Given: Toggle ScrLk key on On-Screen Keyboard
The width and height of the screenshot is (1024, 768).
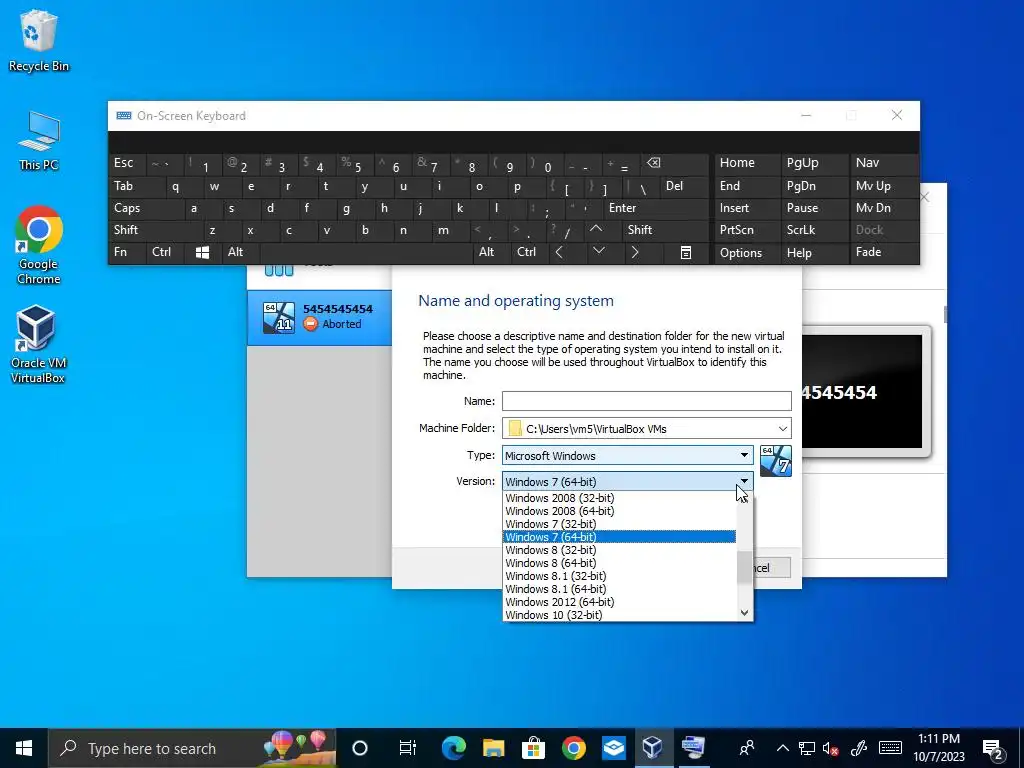Looking at the screenshot, I should point(812,230).
